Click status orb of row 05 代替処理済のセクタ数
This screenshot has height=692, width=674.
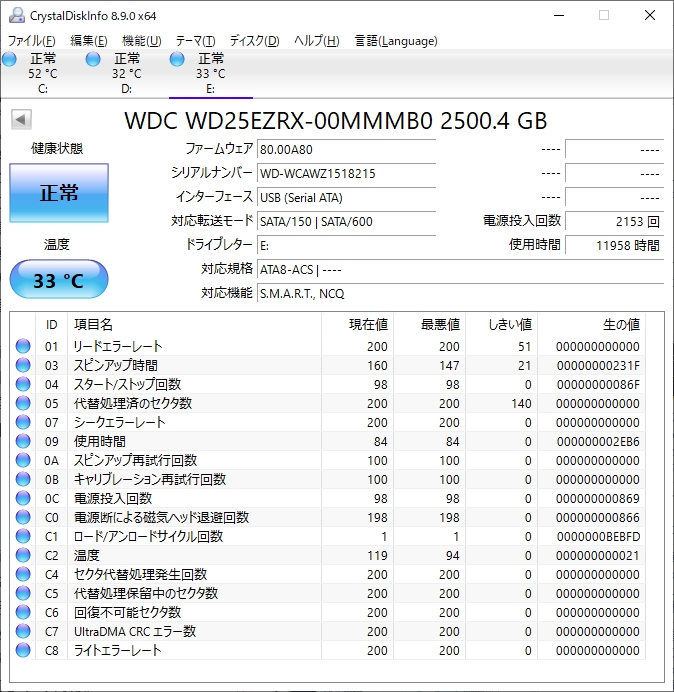[23, 403]
